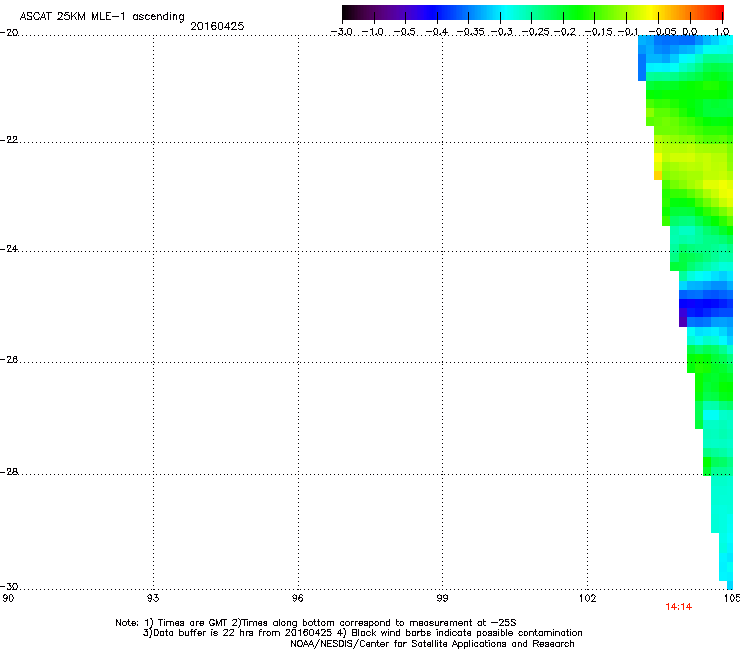Click the -0.35 colorbar label
The height and width of the screenshot is (650, 740).
[x=470, y=32]
